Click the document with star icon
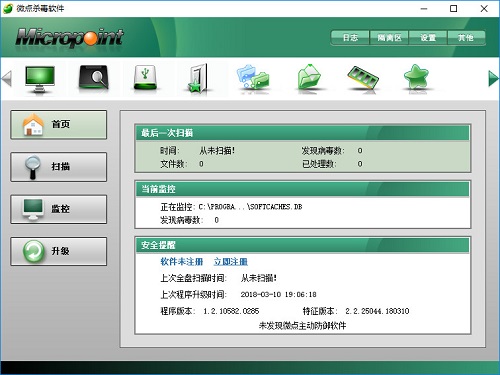This screenshot has height=375, width=500. [x=197, y=78]
